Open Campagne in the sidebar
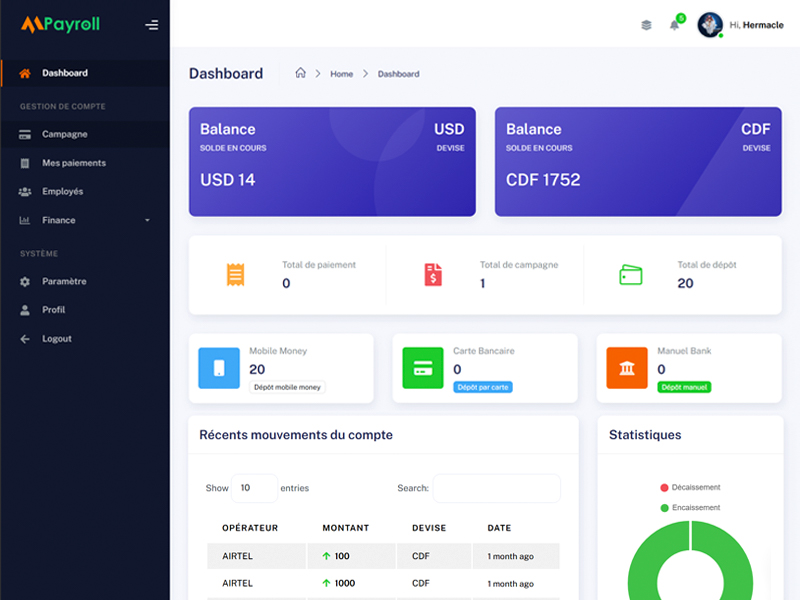Viewport: 800px width, 600px height. click(x=64, y=134)
